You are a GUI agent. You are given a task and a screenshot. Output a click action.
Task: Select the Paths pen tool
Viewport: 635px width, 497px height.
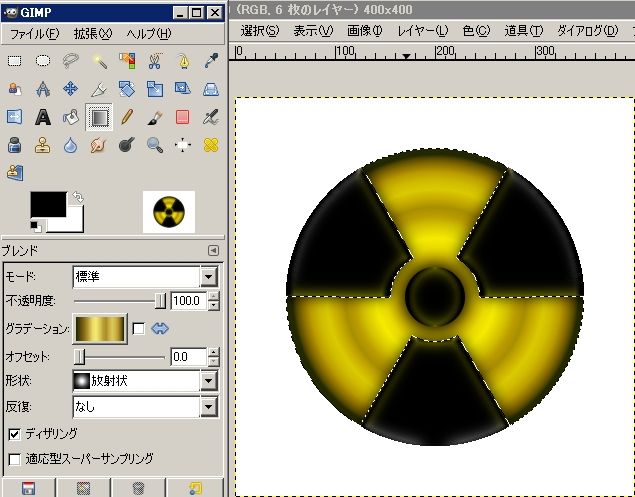tap(183, 61)
